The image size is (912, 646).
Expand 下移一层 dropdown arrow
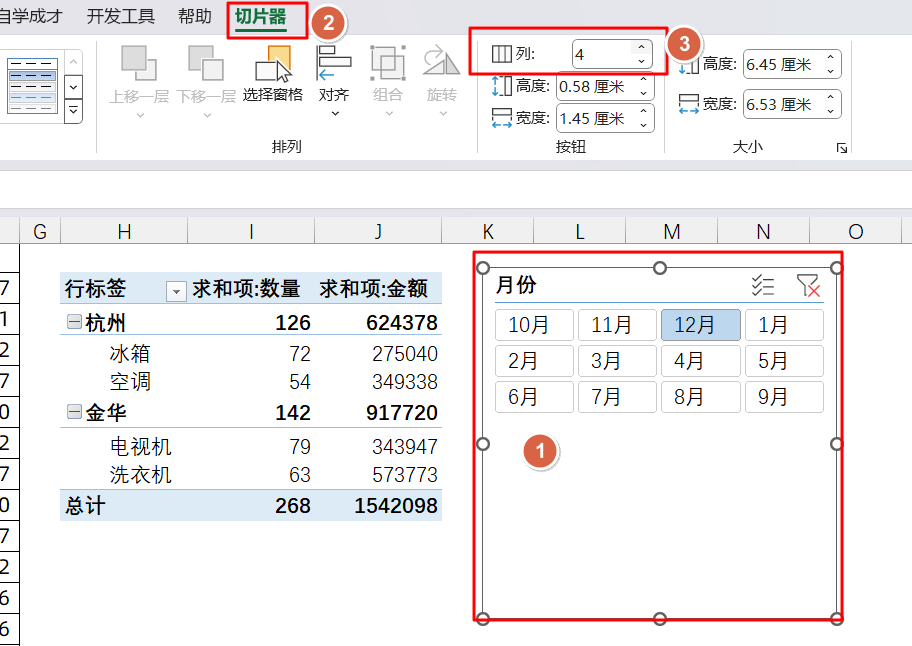pyautogui.click(x=207, y=115)
